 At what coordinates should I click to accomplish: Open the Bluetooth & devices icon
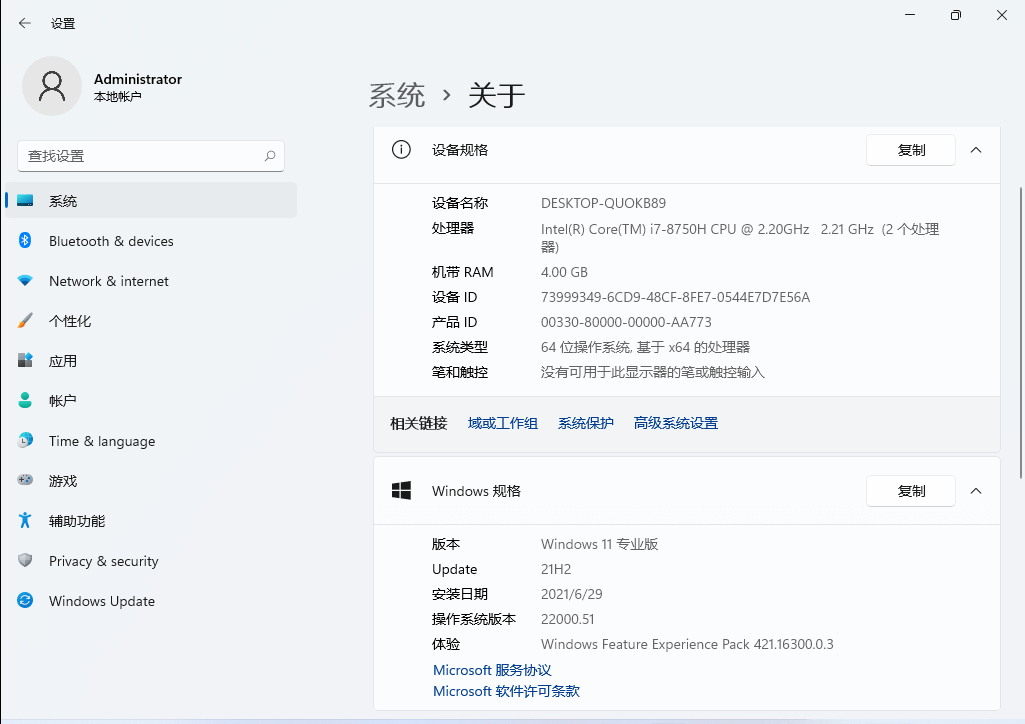25,241
